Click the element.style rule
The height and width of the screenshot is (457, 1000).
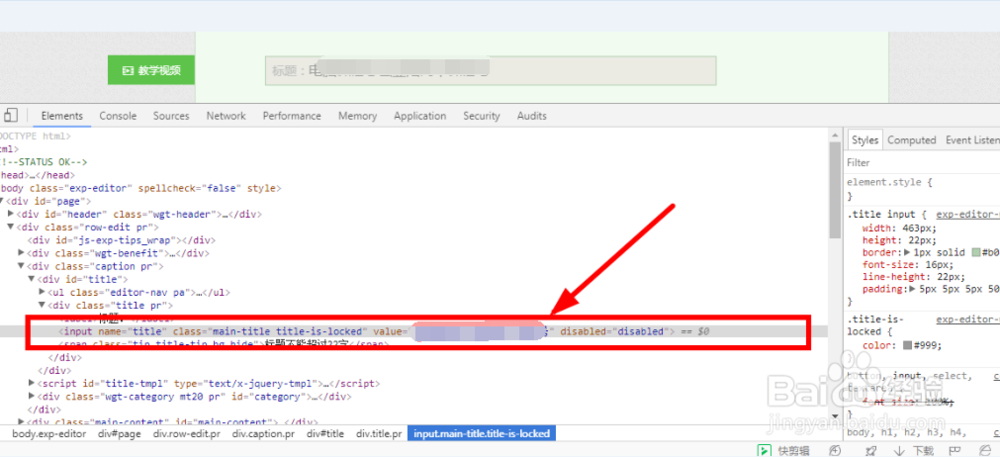click(x=889, y=182)
